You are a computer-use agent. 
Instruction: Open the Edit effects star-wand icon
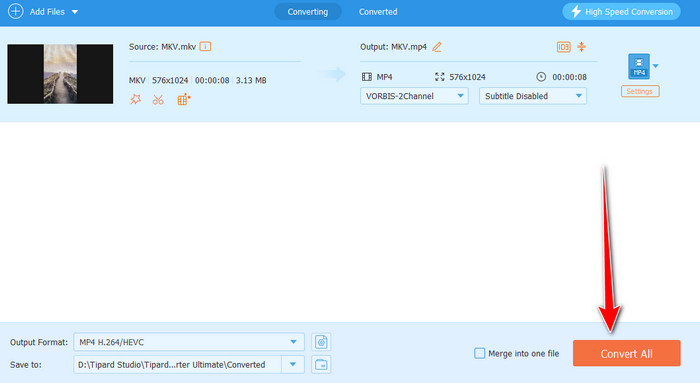135,100
